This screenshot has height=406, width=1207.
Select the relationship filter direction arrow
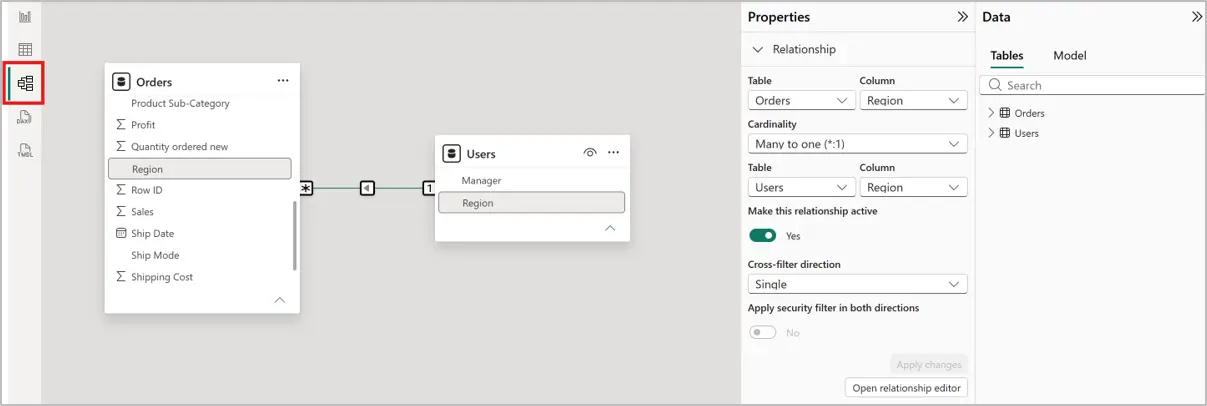[367, 188]
